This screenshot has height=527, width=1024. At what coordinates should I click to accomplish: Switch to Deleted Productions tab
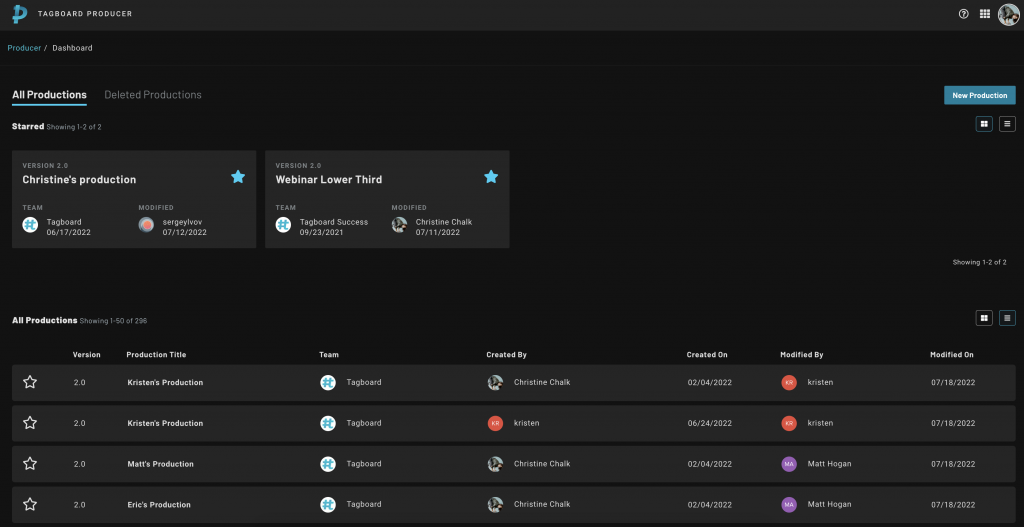[153, 95]
